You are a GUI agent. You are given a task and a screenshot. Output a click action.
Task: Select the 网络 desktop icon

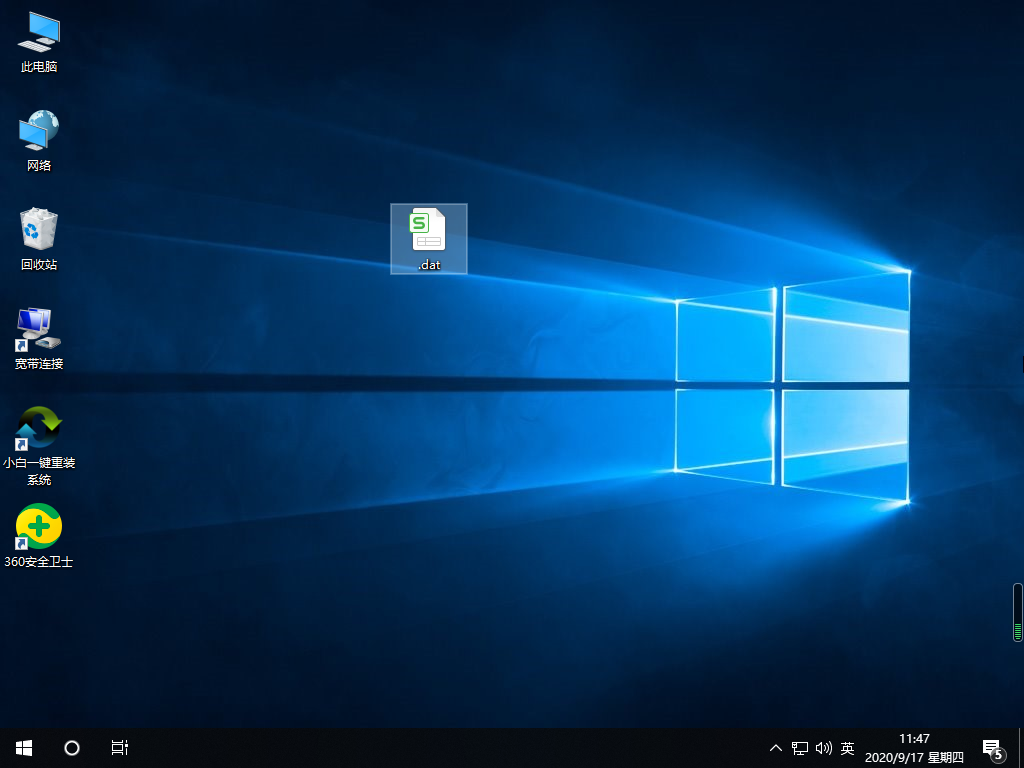[39, 141]
